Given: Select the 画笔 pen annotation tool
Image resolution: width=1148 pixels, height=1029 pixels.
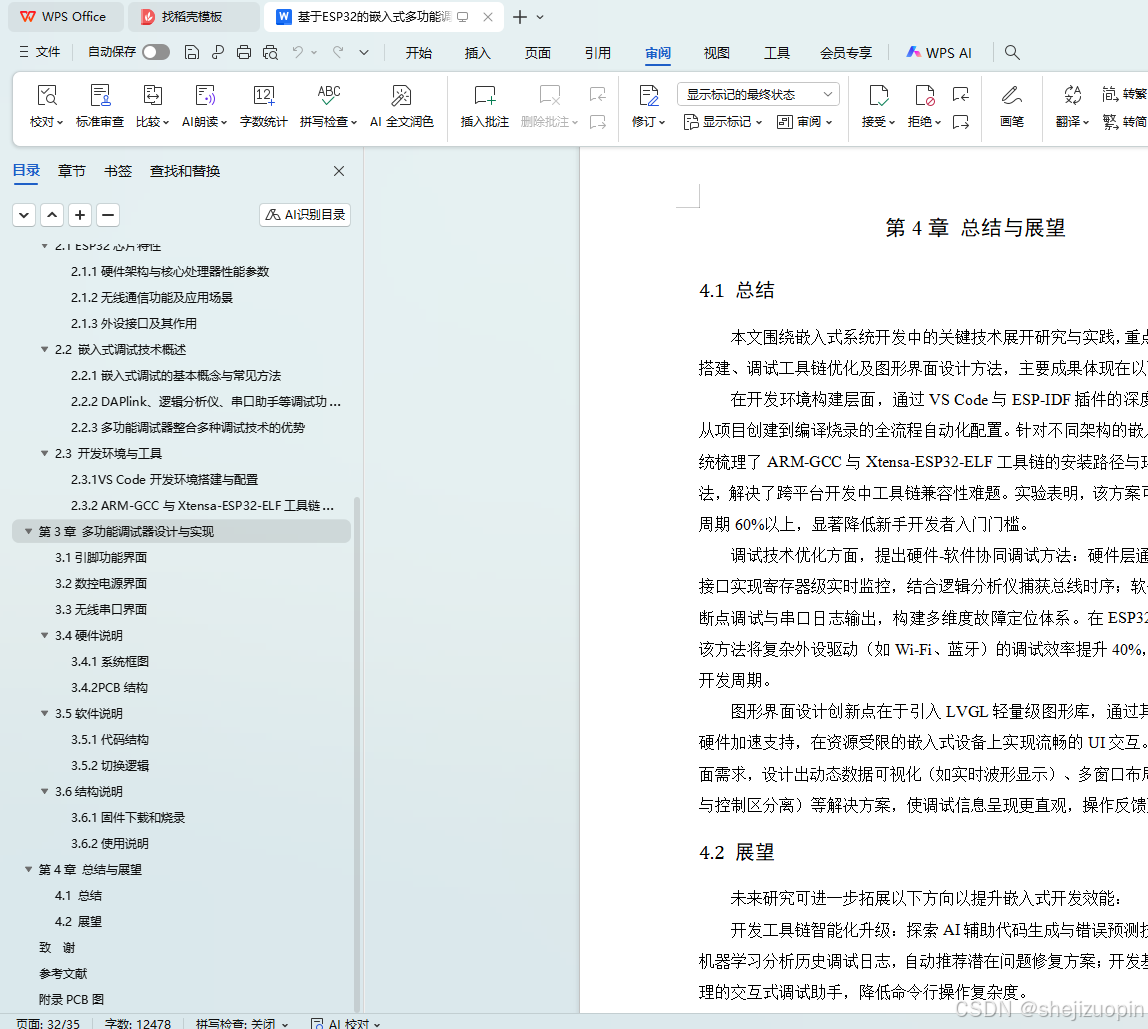Looking at the screenshot, I should (x=1011, y=104).
